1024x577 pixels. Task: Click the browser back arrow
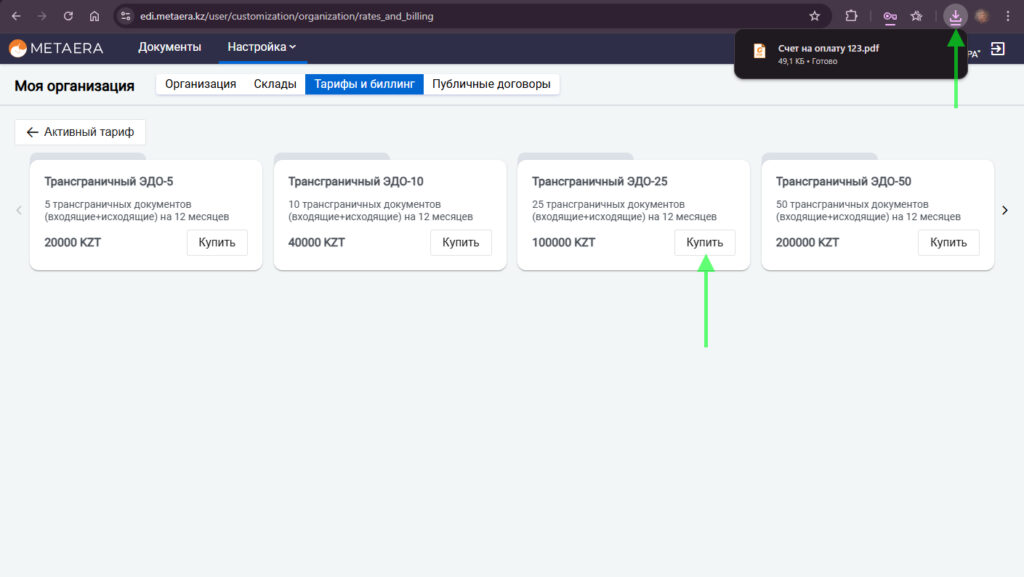coord(16,16)
